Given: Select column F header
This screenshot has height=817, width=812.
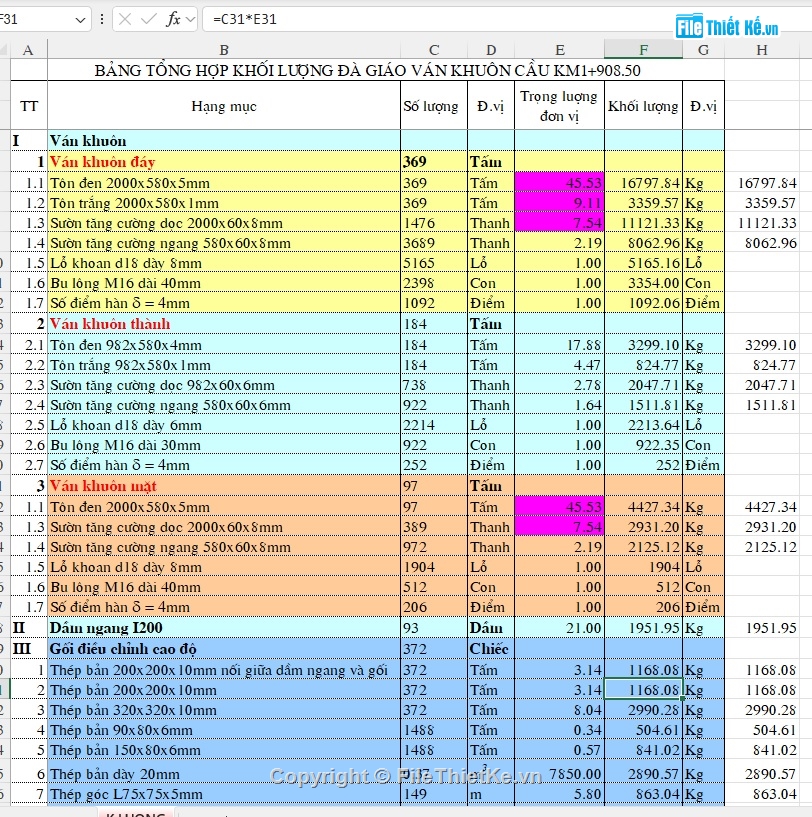Looking at the screenshot, I should (643, 50).
